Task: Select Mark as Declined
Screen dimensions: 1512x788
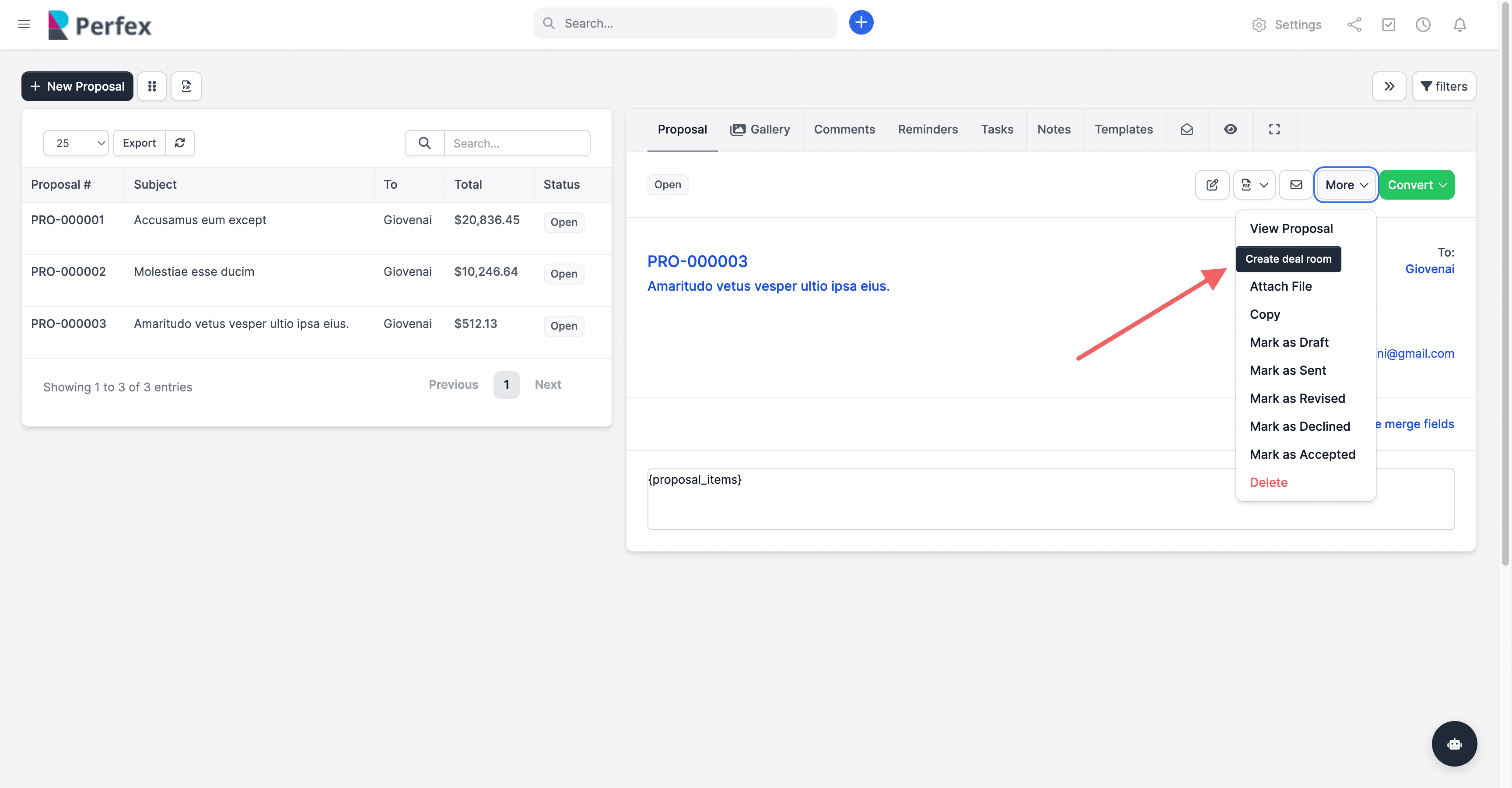Action: coord(1299,427)
